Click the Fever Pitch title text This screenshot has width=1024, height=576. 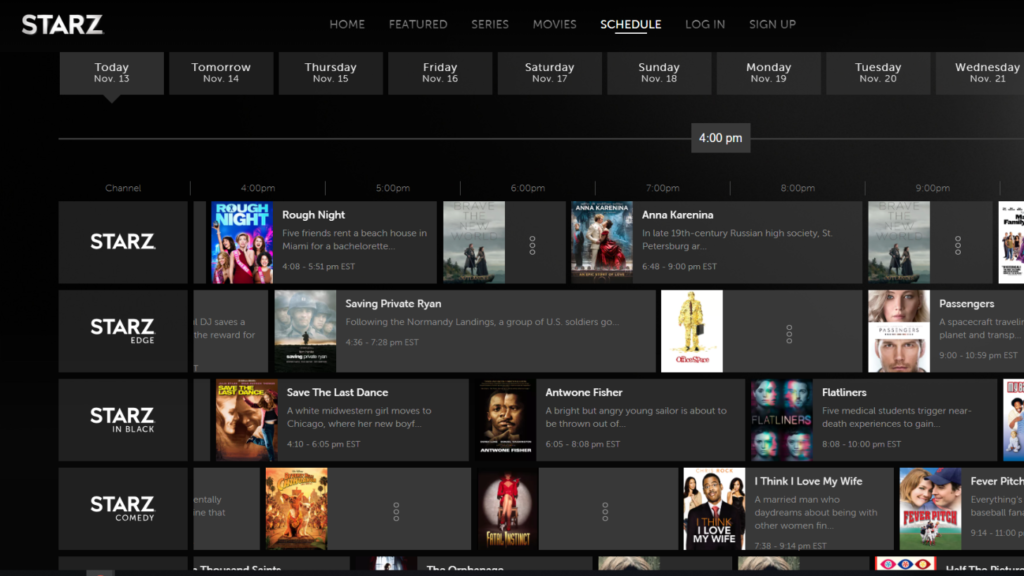pos(997,481)
